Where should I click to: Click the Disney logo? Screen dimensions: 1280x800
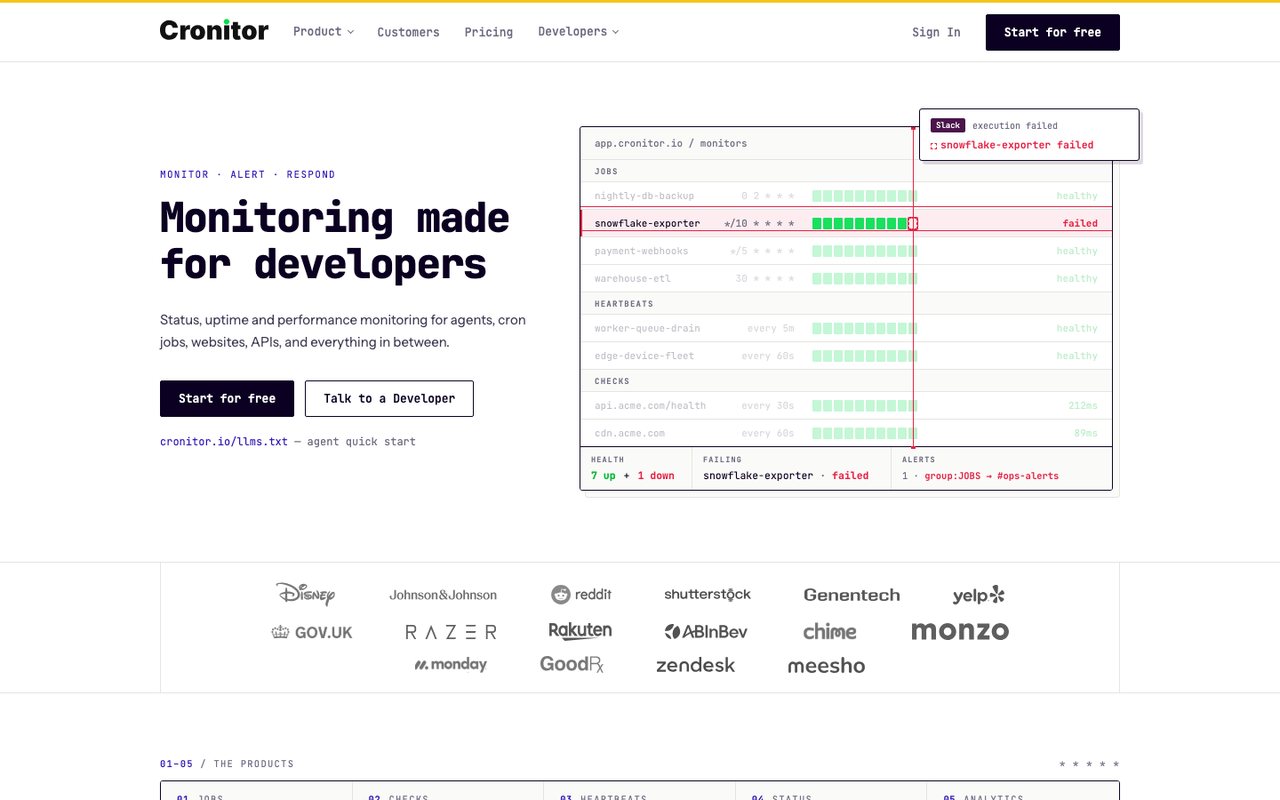pos(305,594)
